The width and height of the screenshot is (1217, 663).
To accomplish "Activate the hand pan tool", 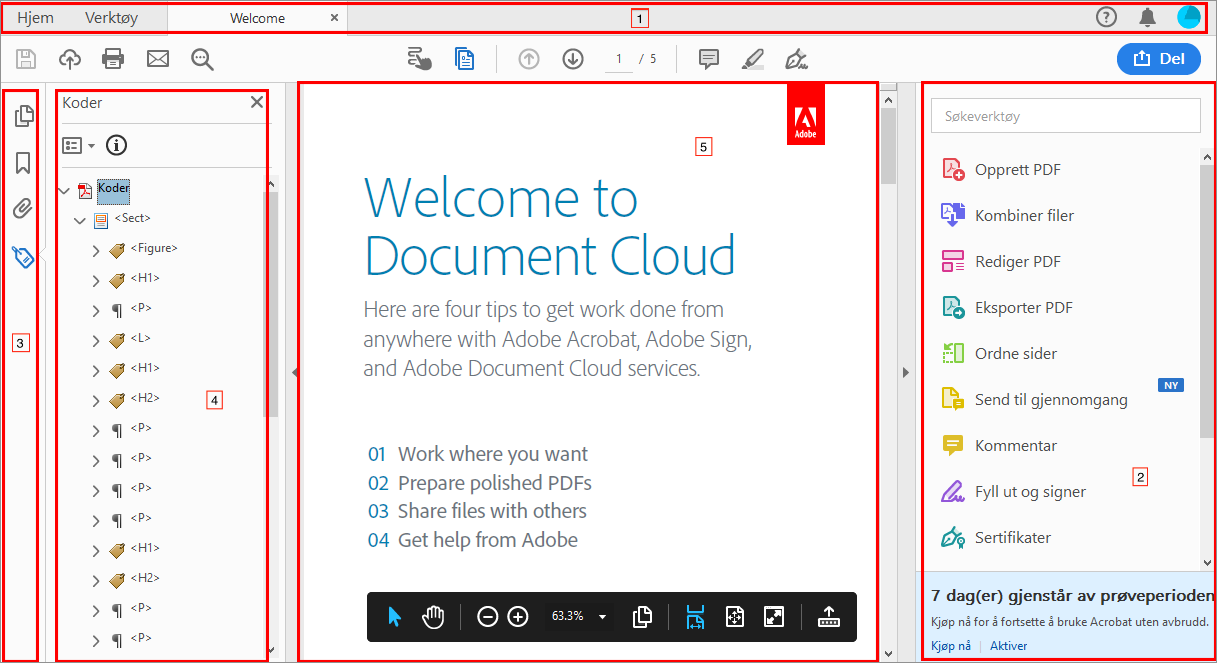I will coord(433,617).
